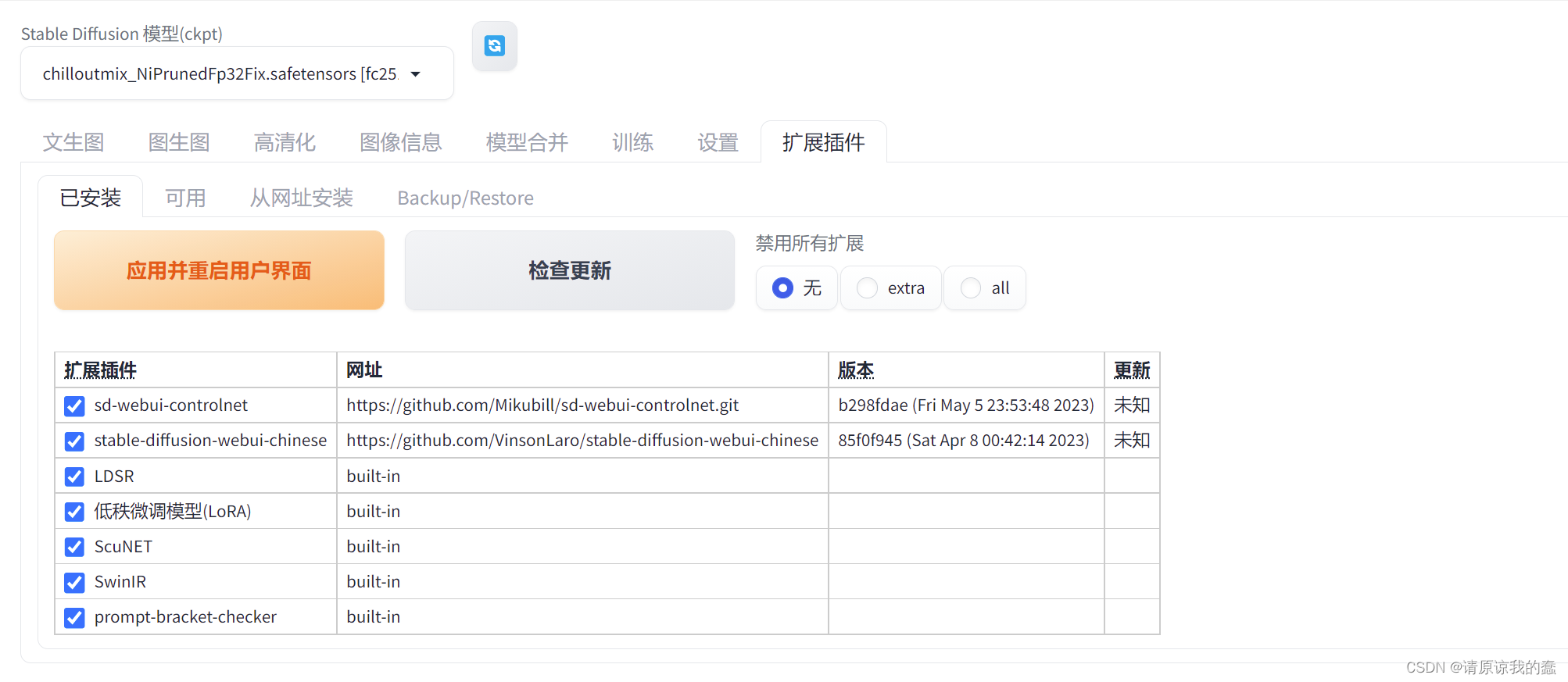This screenshot has width=1568, height=682.
Task: Switch to the 图生图 tab
Action: pyautogui.click(x=179, y=142)
